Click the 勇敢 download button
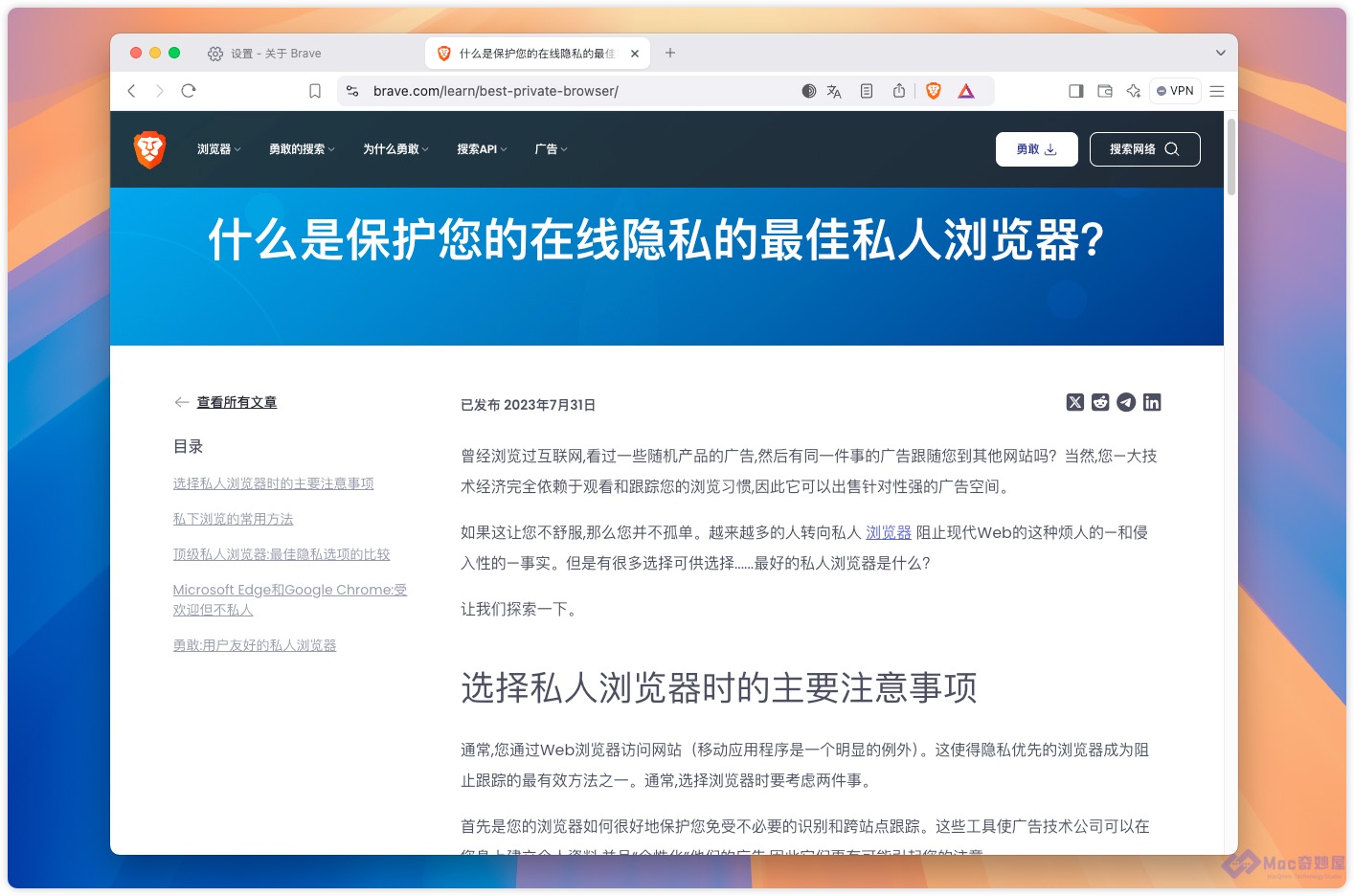 (x=1037, y=149)
